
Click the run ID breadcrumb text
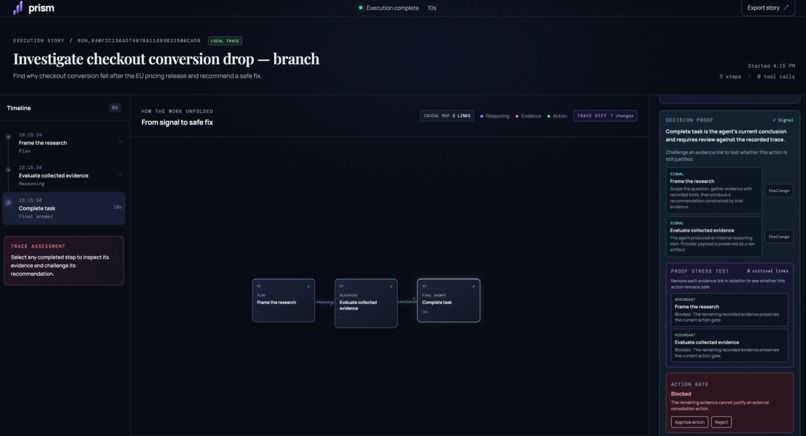pyautogui.click(x=139, y=41)
